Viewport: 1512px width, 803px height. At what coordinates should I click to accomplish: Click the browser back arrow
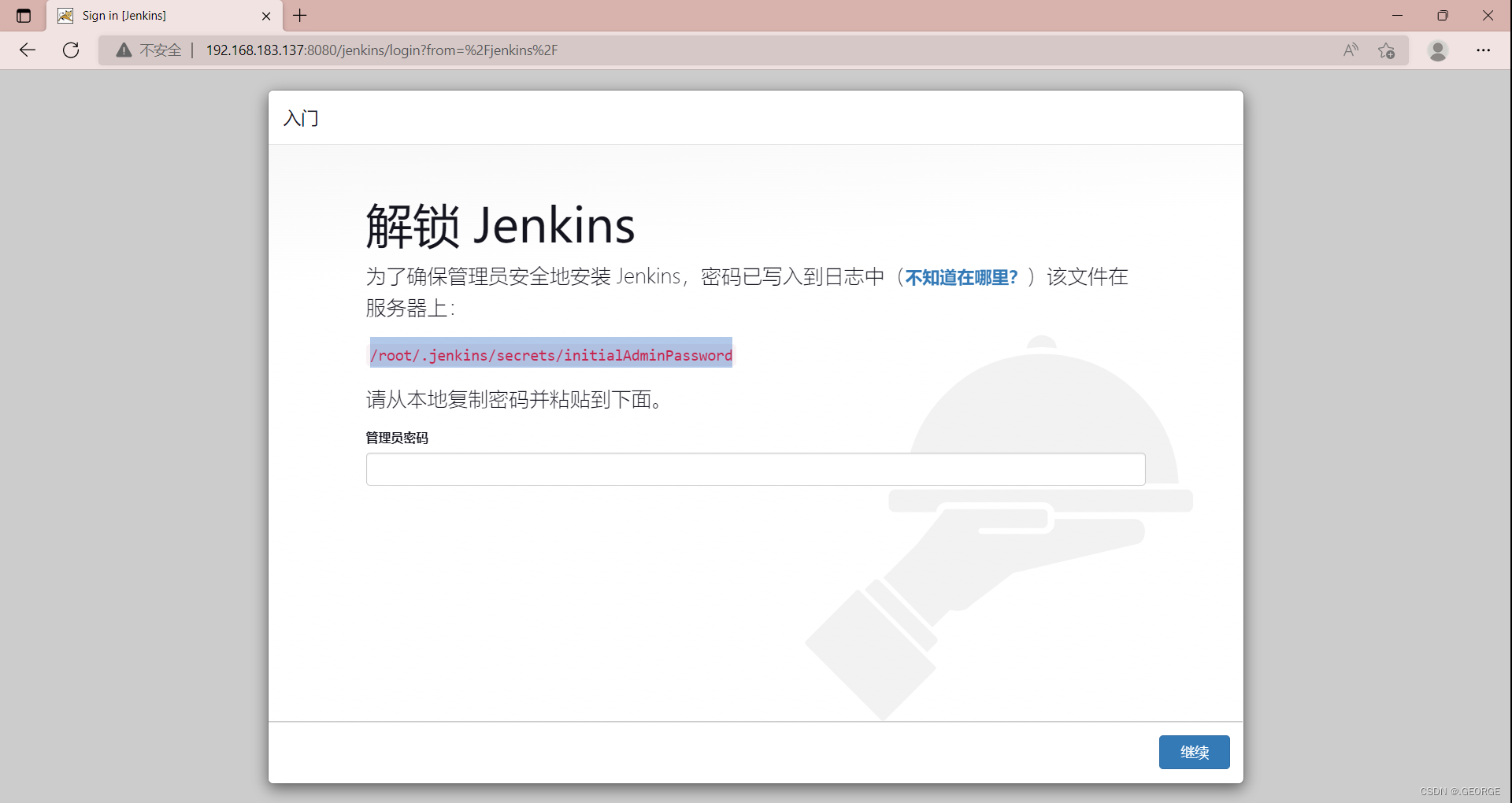[x=28, y=50]
